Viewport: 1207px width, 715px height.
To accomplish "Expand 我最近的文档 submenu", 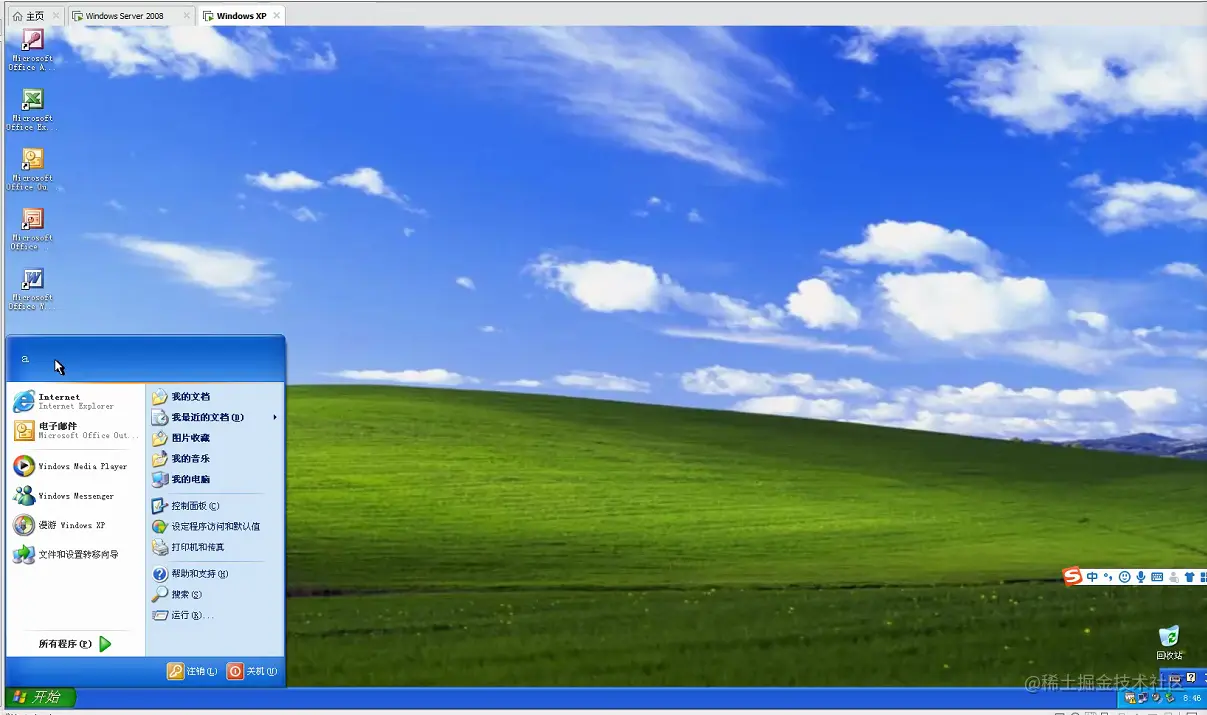I will pyautogui.click(x=214, y=417).
